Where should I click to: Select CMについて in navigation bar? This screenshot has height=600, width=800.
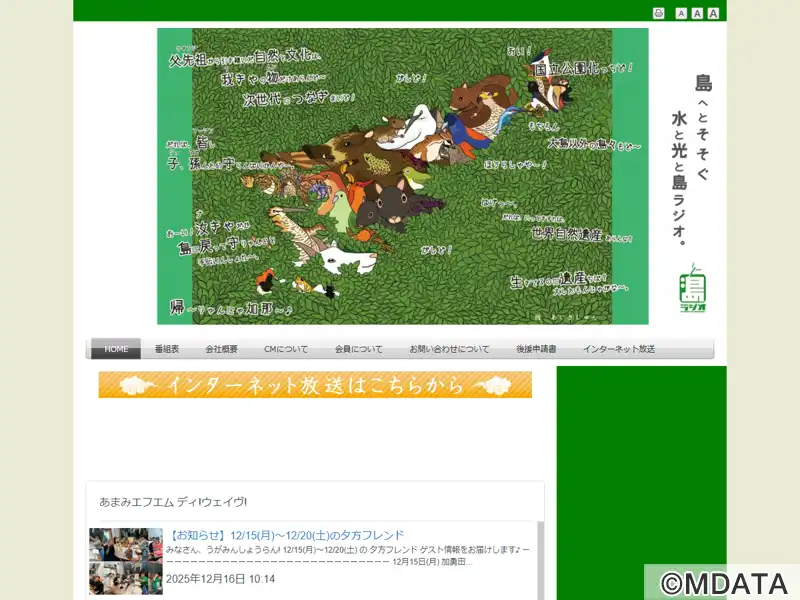pos(286,349)
